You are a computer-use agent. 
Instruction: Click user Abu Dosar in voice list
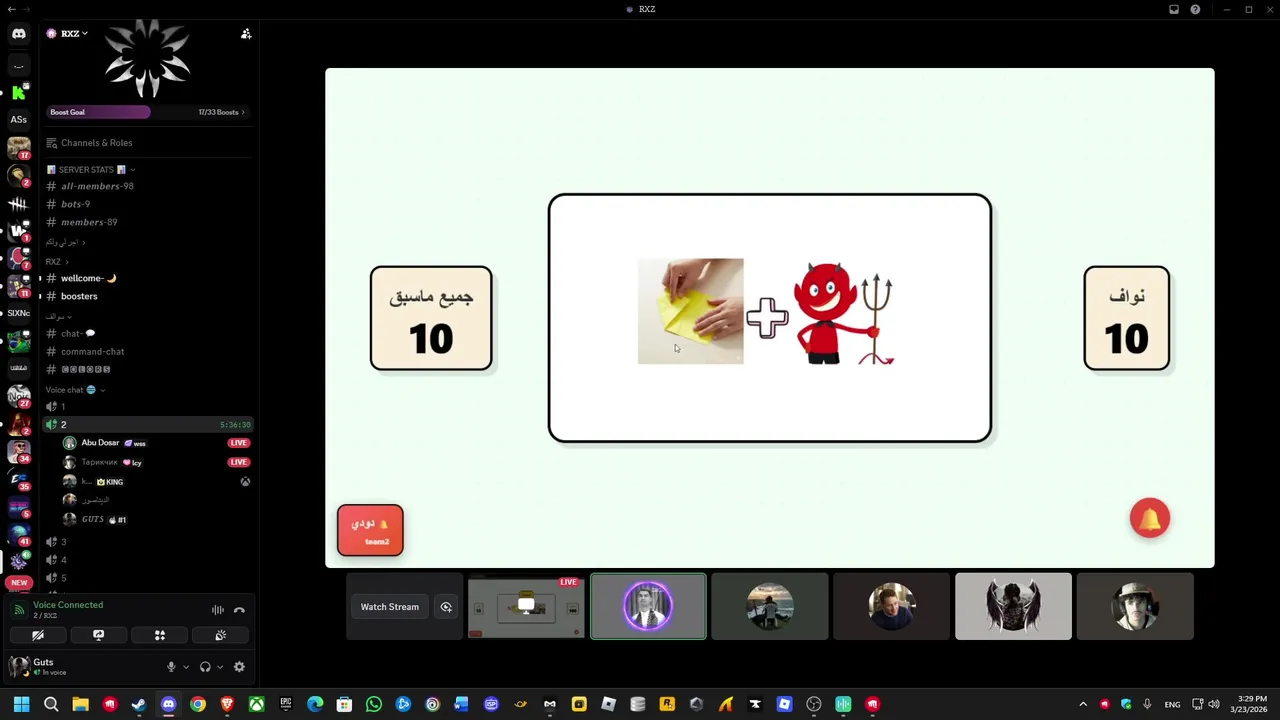pyautogui.click(x=155, y=443)
